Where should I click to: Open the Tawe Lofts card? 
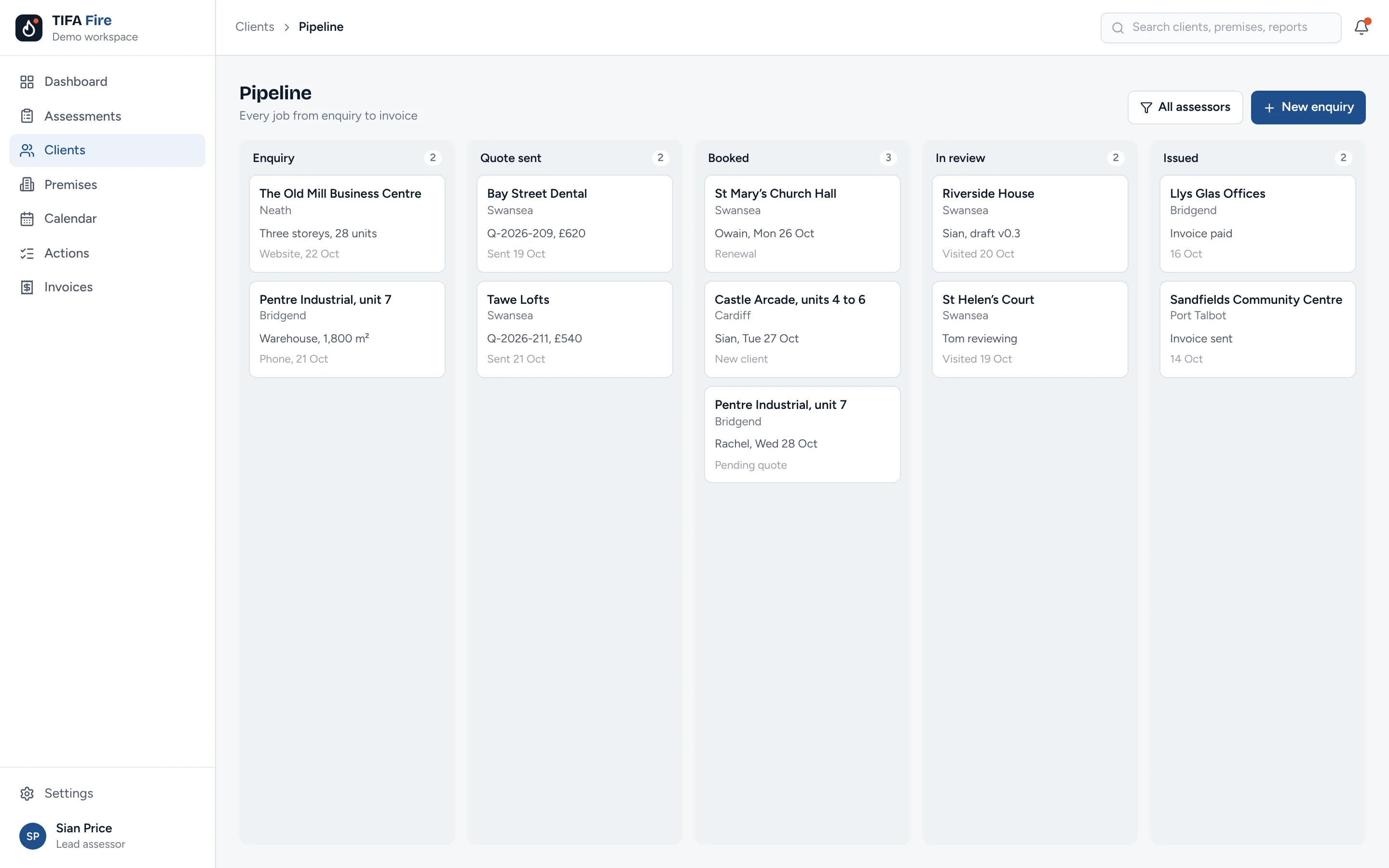click(574, 329)
